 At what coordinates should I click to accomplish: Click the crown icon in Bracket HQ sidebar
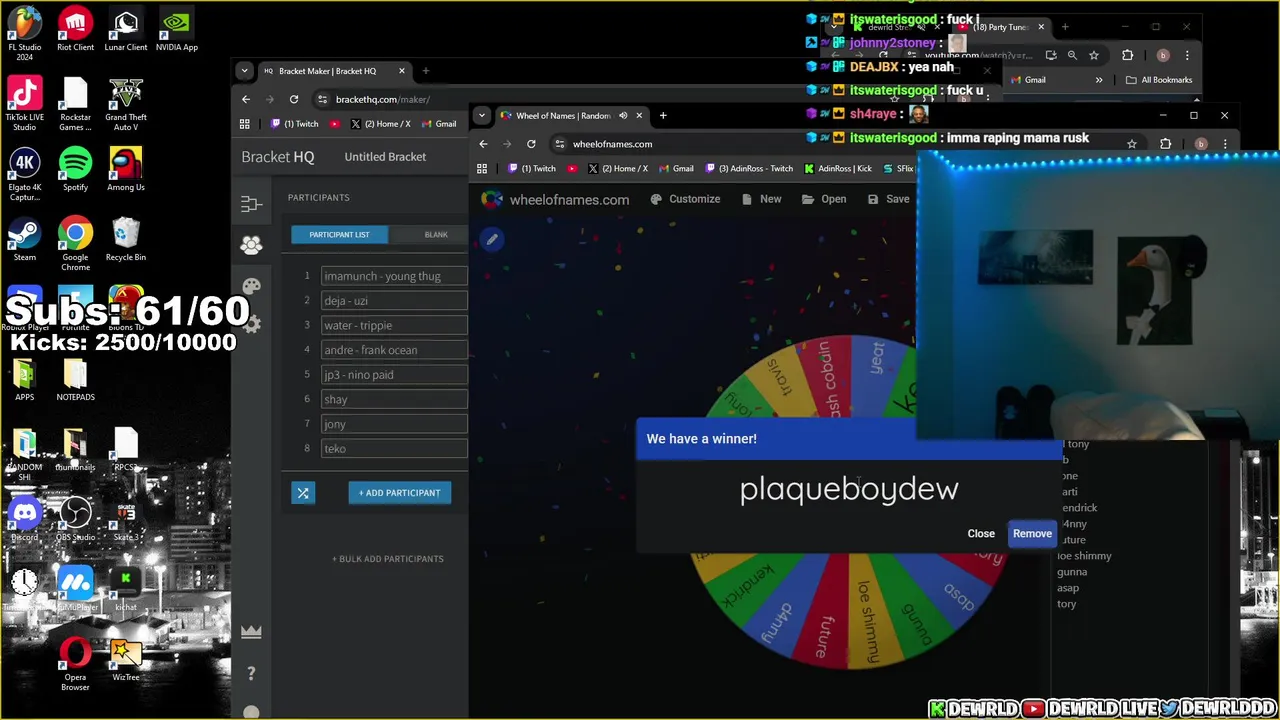[251, 631]
